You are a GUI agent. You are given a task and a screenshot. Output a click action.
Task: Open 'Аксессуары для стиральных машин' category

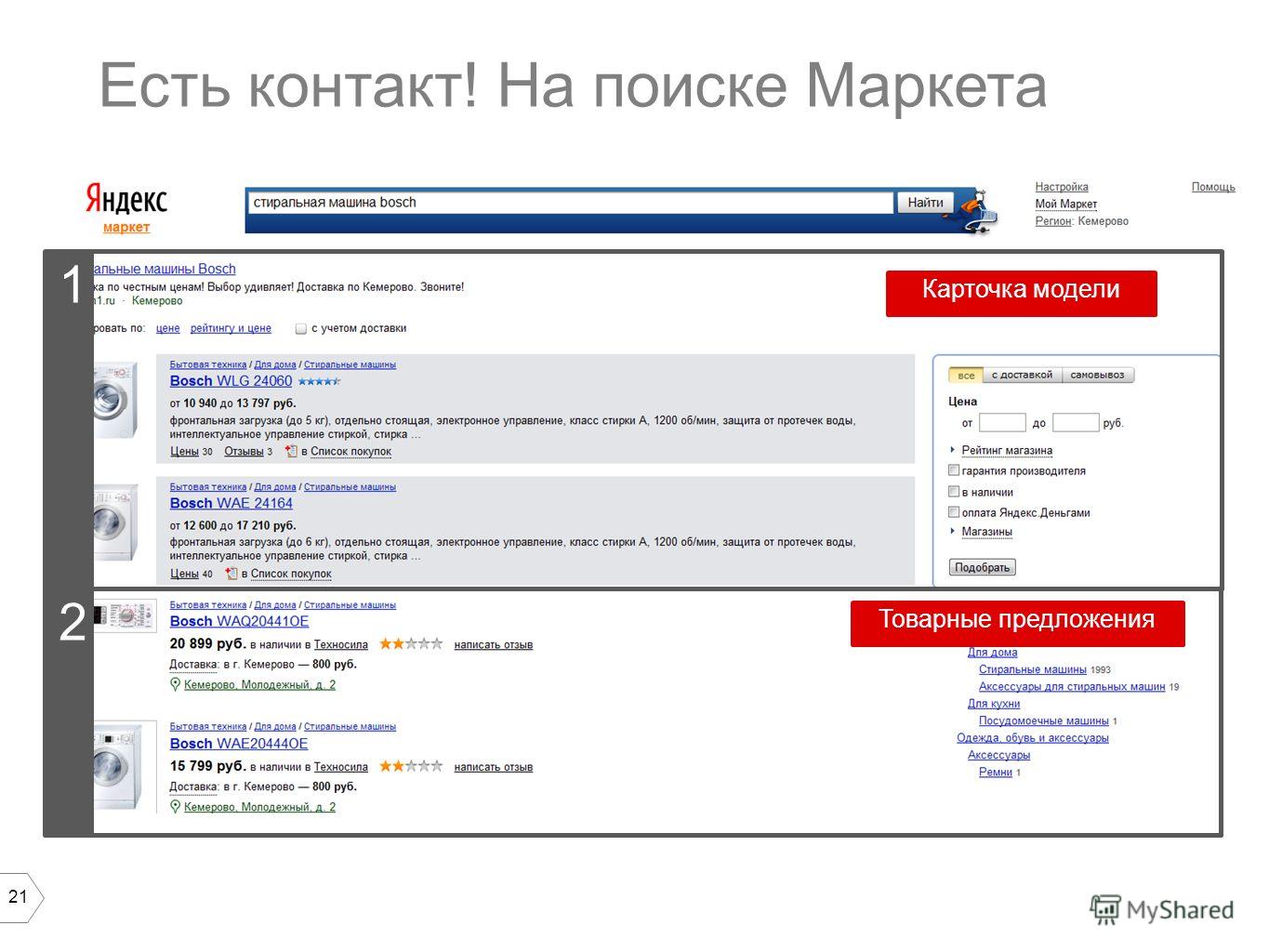pyautogui.click(x=1072, y=686)
